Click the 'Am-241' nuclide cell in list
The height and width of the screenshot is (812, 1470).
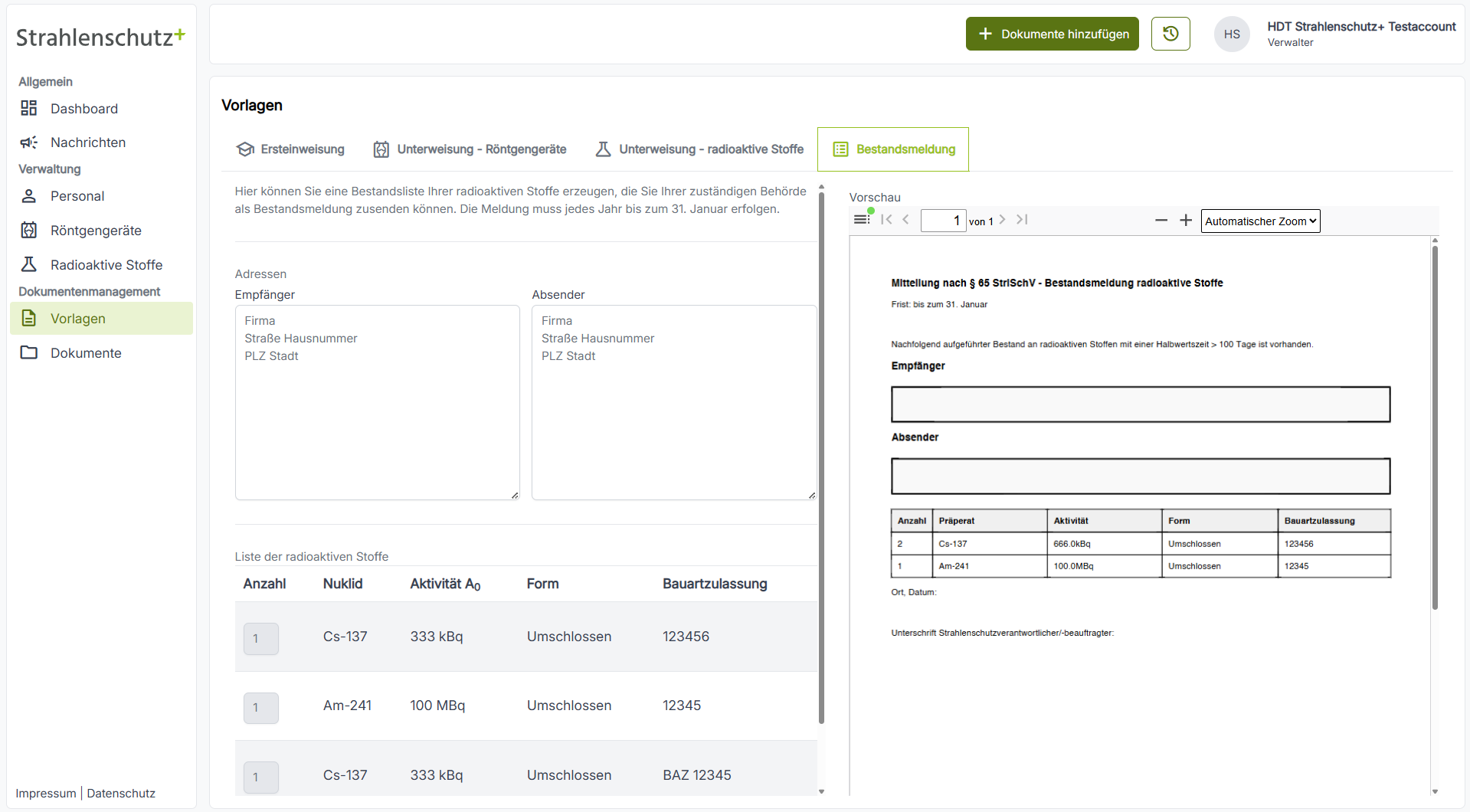point(347,706)
